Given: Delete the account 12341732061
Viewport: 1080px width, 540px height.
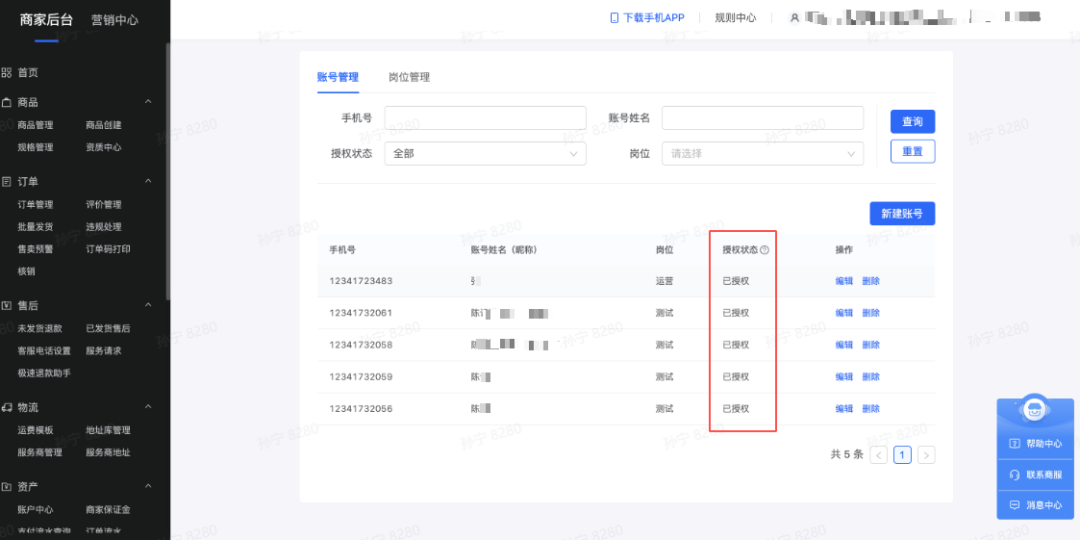Looking at the screenshot, I should [871, 313].
